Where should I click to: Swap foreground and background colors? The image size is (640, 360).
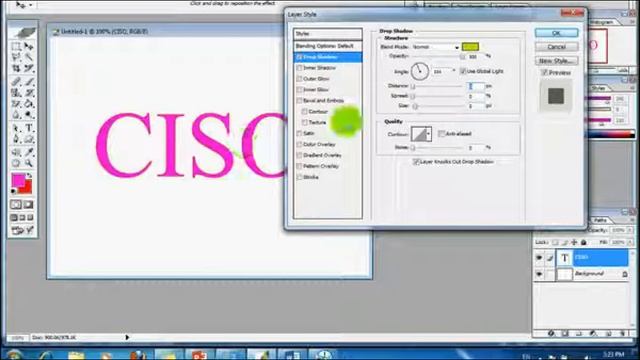coord(29,176)
